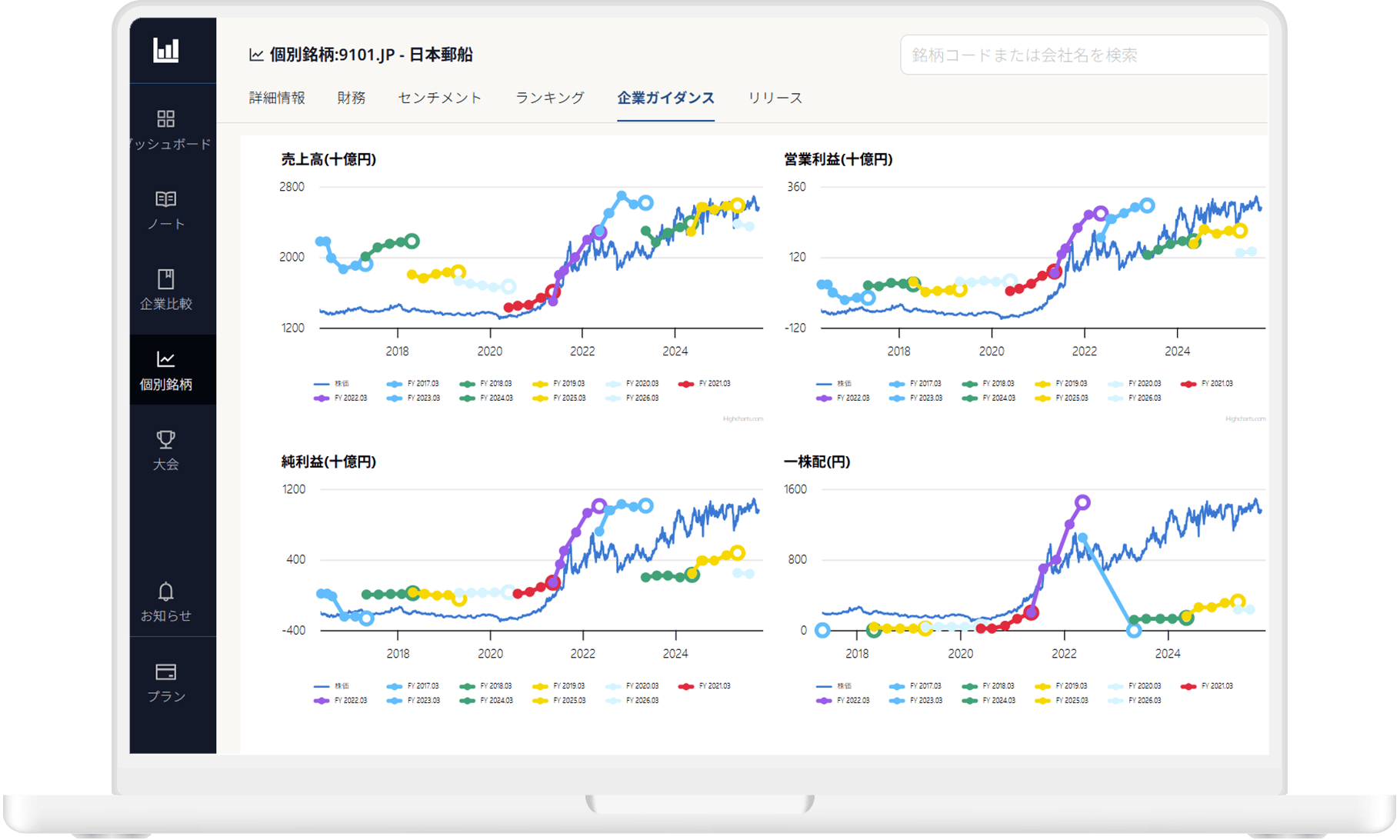The image size is (1400, 840).
Task: Open the お知らせ bell icon
Action: pos(165,592)
